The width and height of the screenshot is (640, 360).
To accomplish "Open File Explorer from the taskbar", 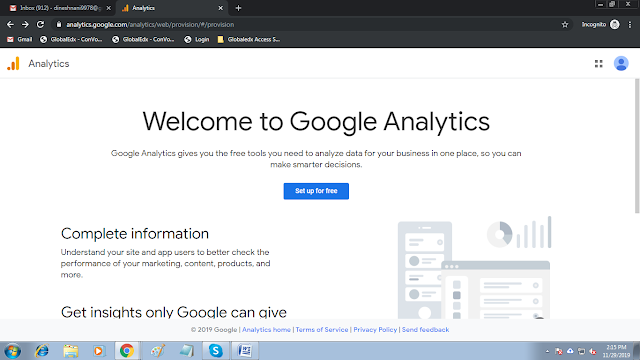I will tap(71, 351).
